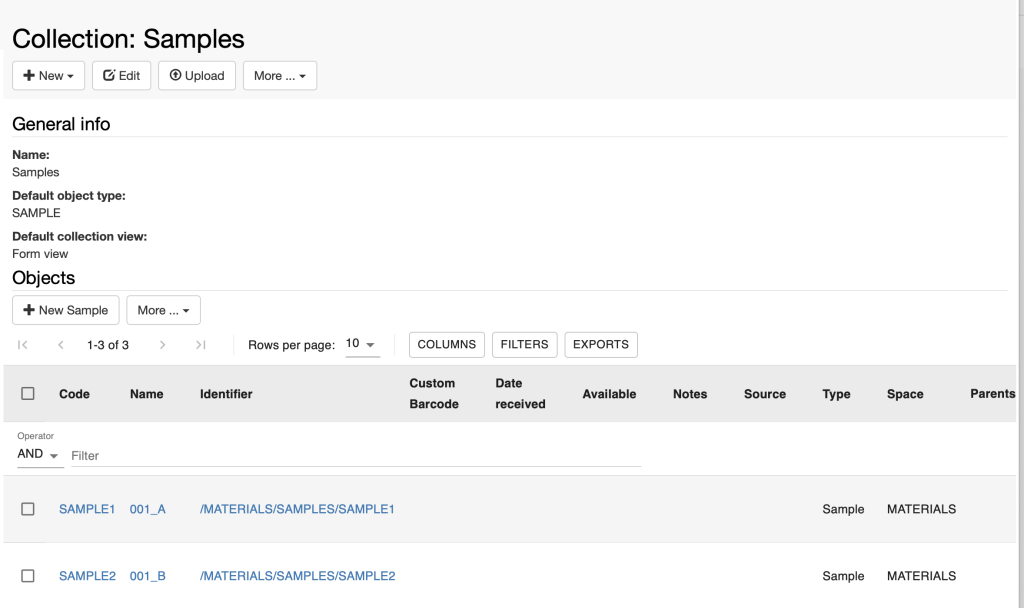Click the Upload button
Viewport: 1024px width, 608px height.
197,76
